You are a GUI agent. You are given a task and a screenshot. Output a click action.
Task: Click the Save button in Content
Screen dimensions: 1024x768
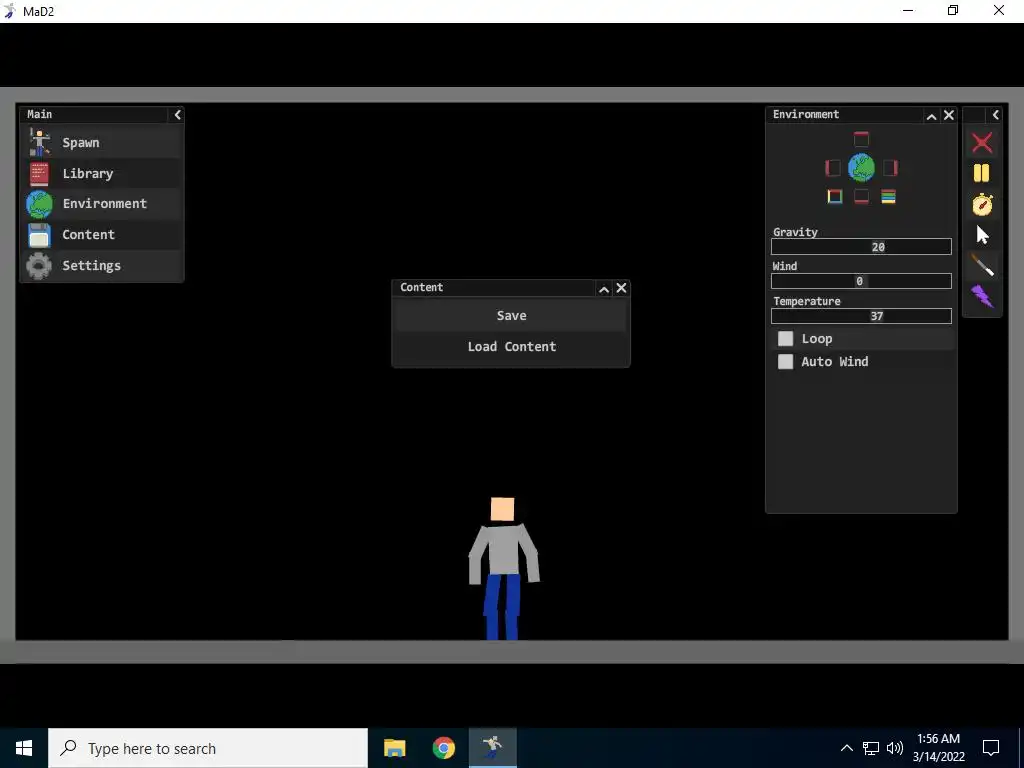[x=511, y=315]
